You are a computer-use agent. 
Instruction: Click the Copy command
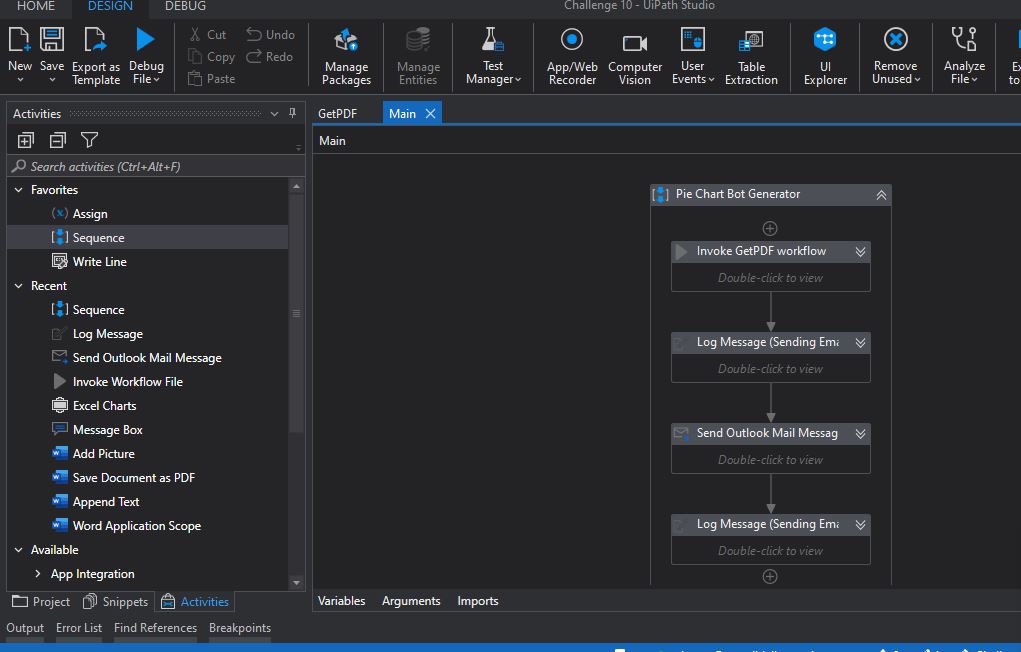pyautogui.click(x=211, y=57)
